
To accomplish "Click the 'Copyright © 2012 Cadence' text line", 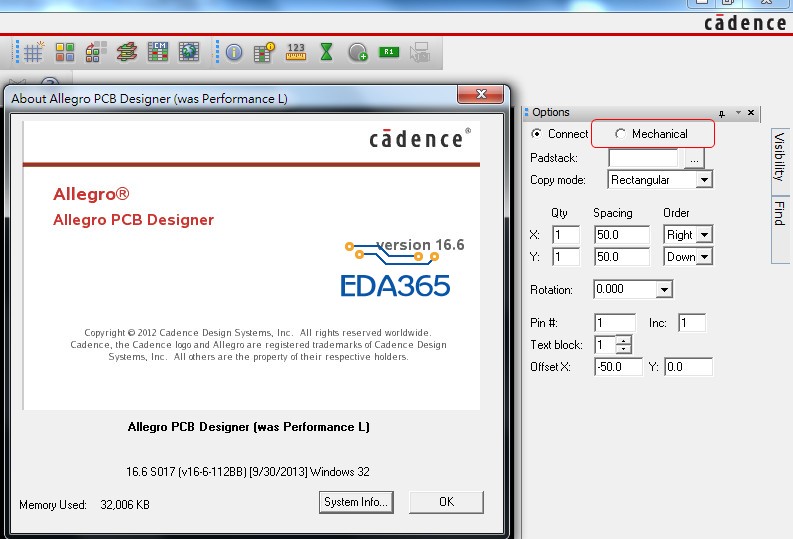I will [x=258, y=333].
